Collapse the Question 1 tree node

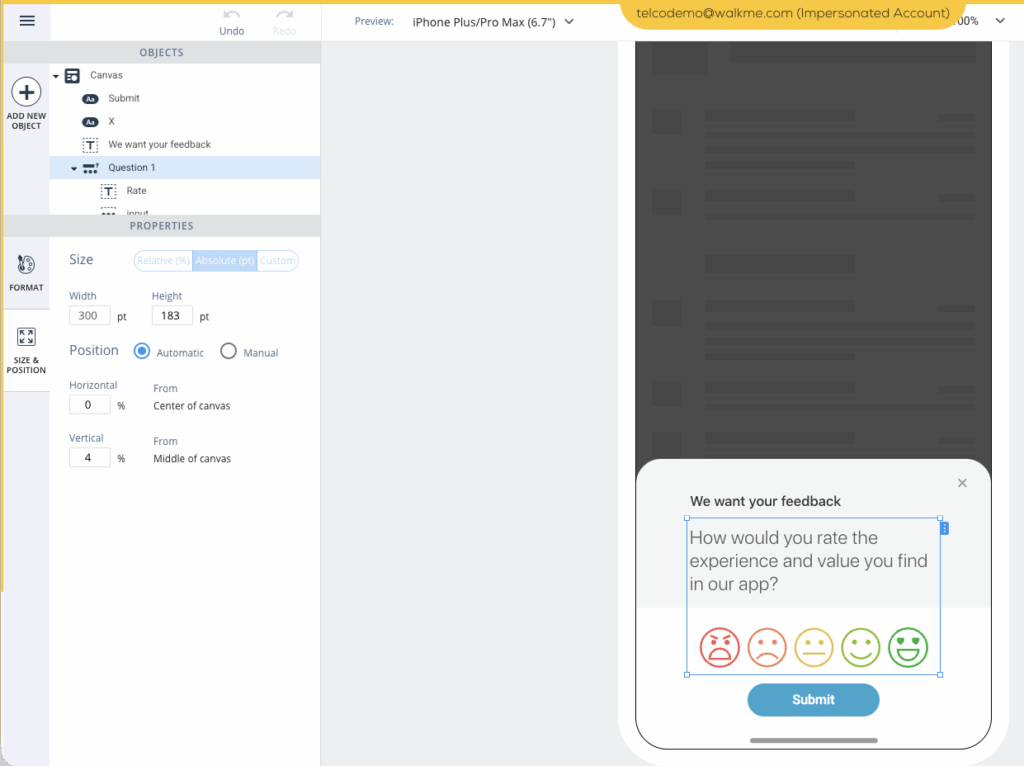(x=74, y=168)
